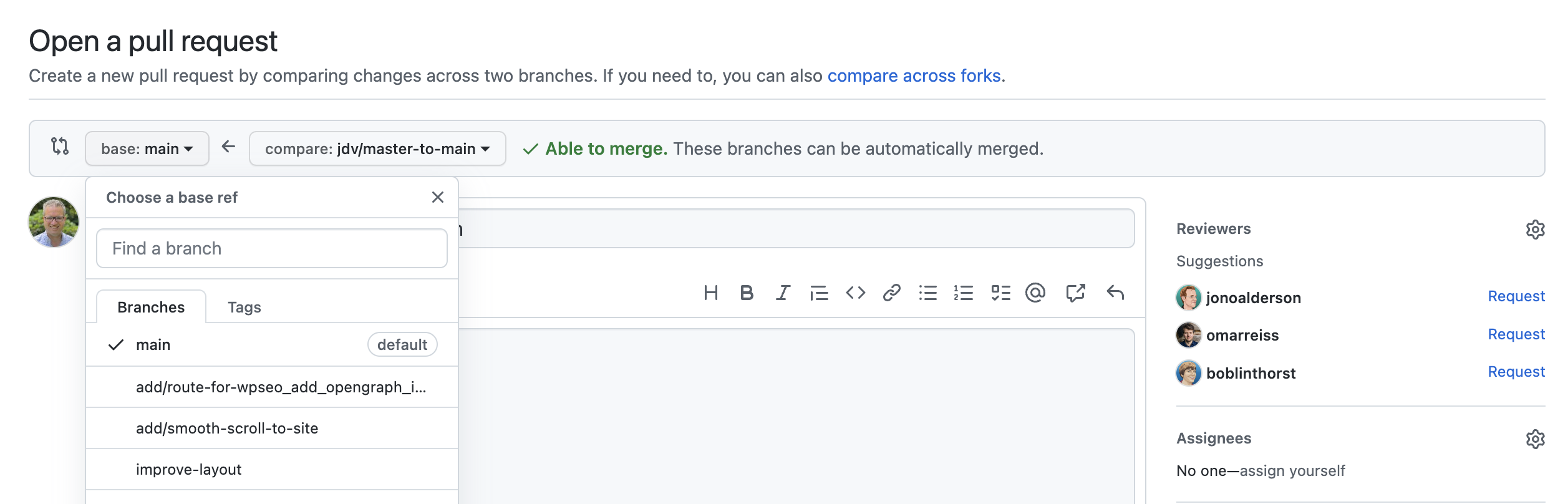Open the base branch dropdown
1568x504 pixels.
[x=147, y=148]
